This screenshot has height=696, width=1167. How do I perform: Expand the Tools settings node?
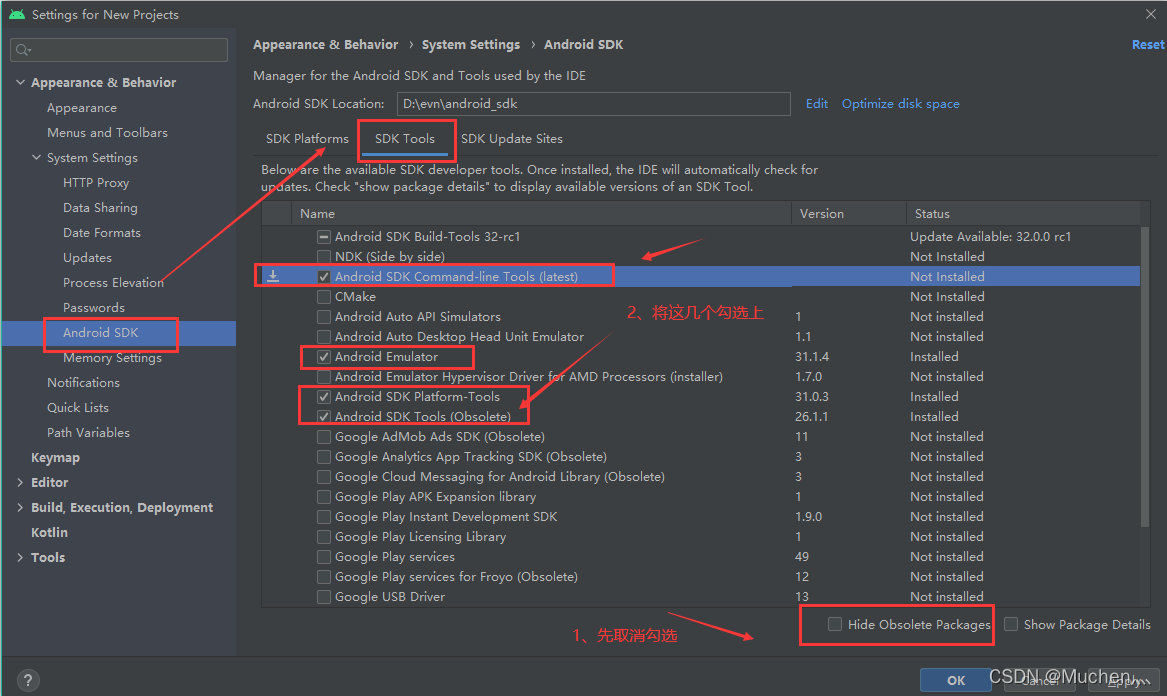click(20, 558)
